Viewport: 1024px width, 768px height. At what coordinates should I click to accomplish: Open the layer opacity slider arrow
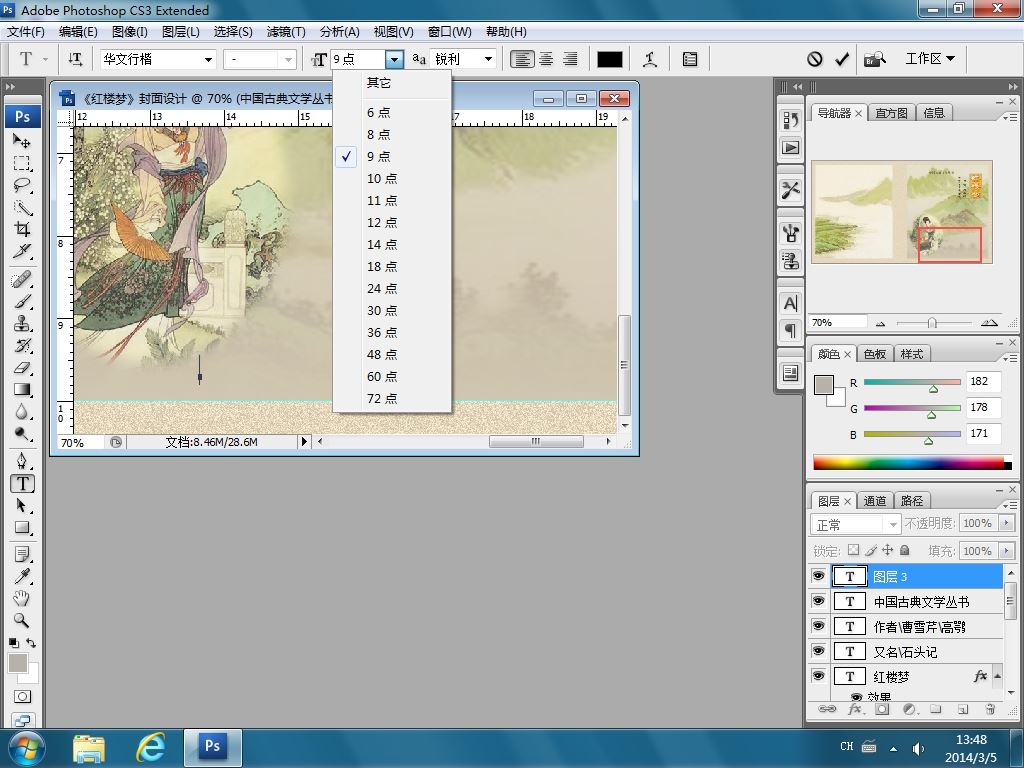click(1006, 523)
